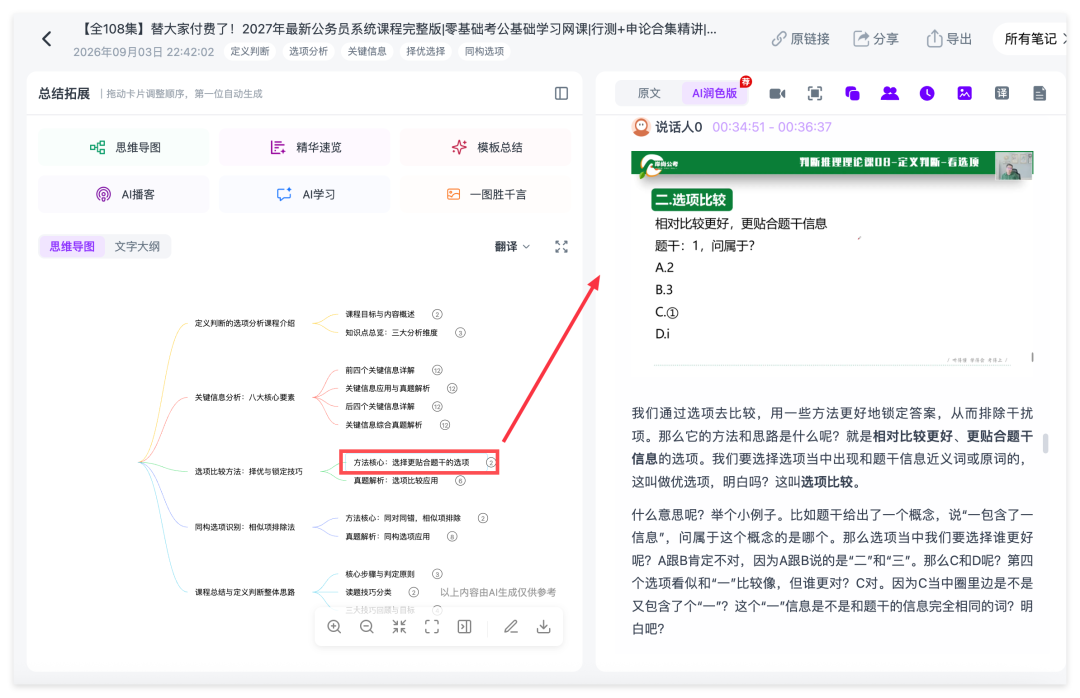The width and height of the screenshot is (1080, 698).
Task: Click node 方法核心：同对同错，相似项排除
Action: (403, 518)
